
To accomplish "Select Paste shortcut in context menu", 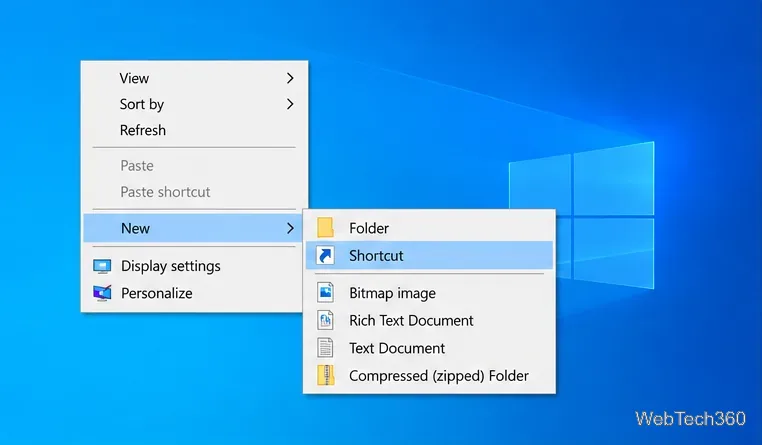I will [x=194, y=192].
